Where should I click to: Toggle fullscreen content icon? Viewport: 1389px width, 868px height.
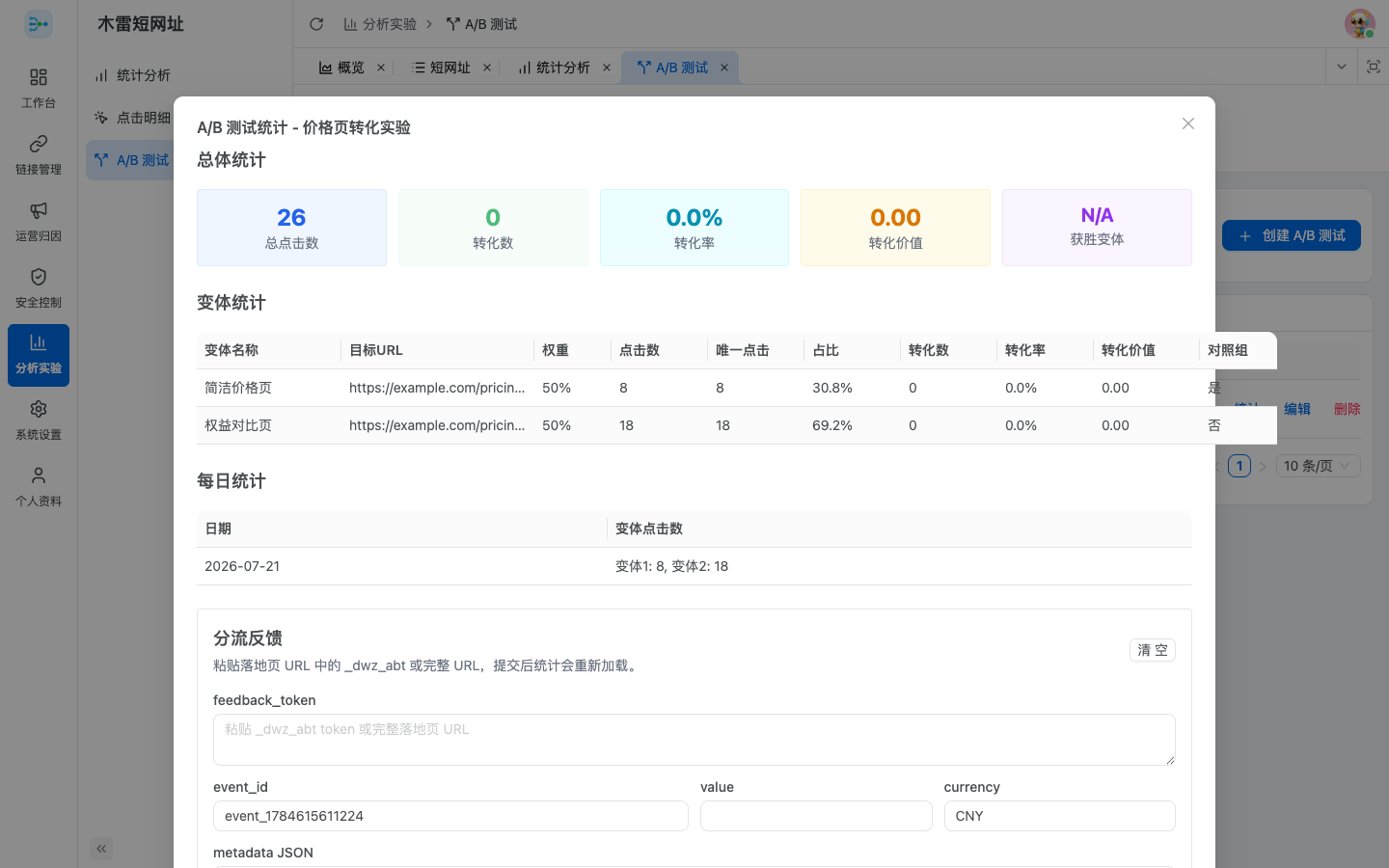(x=1374, y=67)
